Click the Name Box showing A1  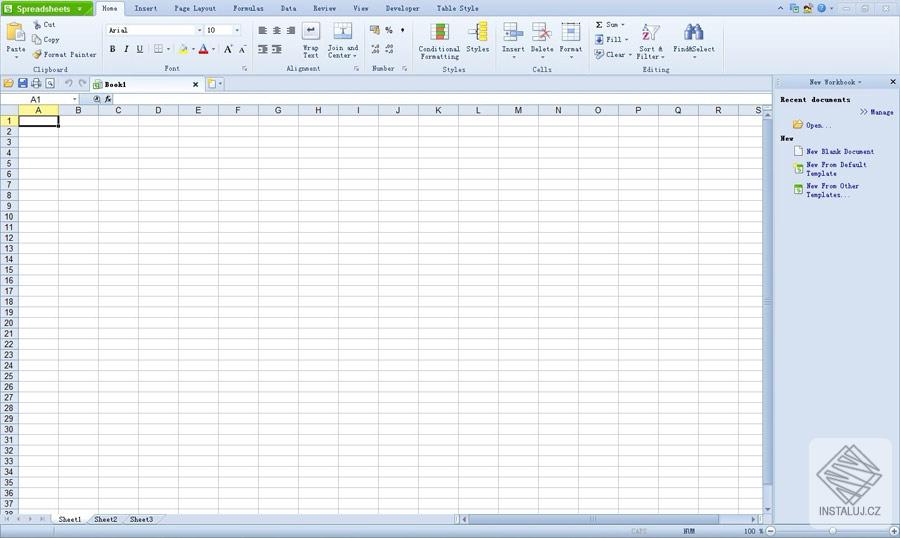(36, 99)
